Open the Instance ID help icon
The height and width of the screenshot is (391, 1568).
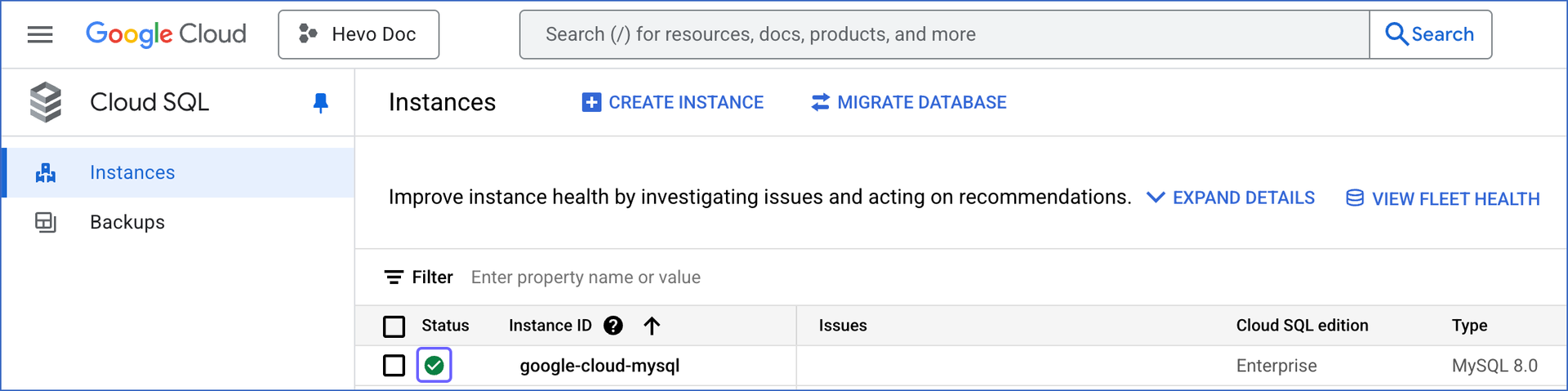[x=613, y=326]
